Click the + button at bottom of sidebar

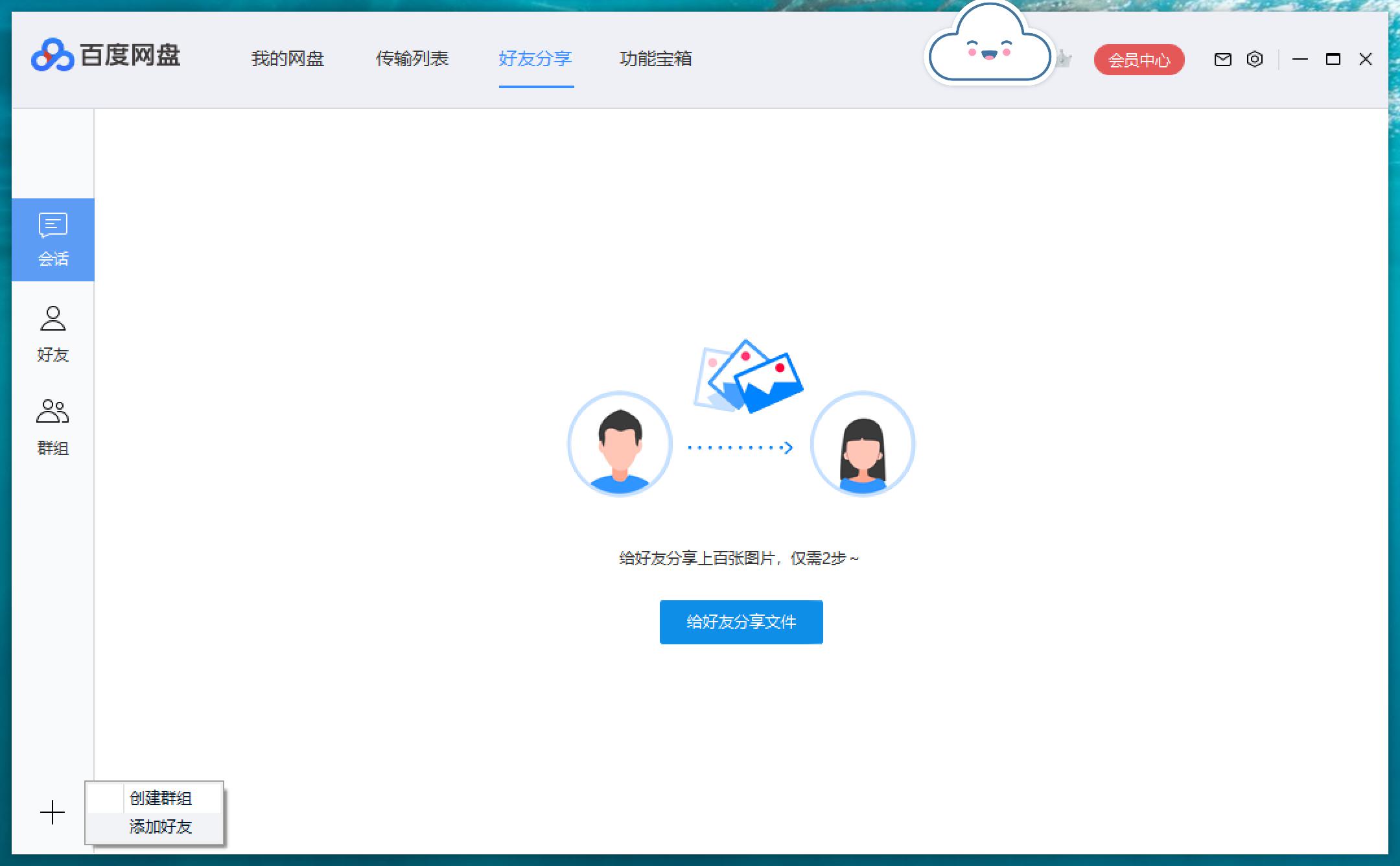pos(51,812)
